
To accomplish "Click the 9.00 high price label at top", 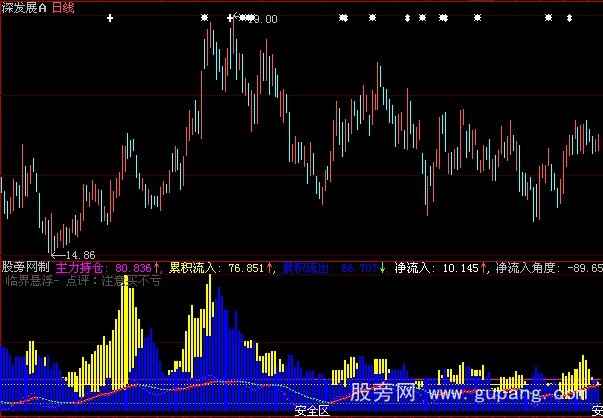I will click(265, 19).
